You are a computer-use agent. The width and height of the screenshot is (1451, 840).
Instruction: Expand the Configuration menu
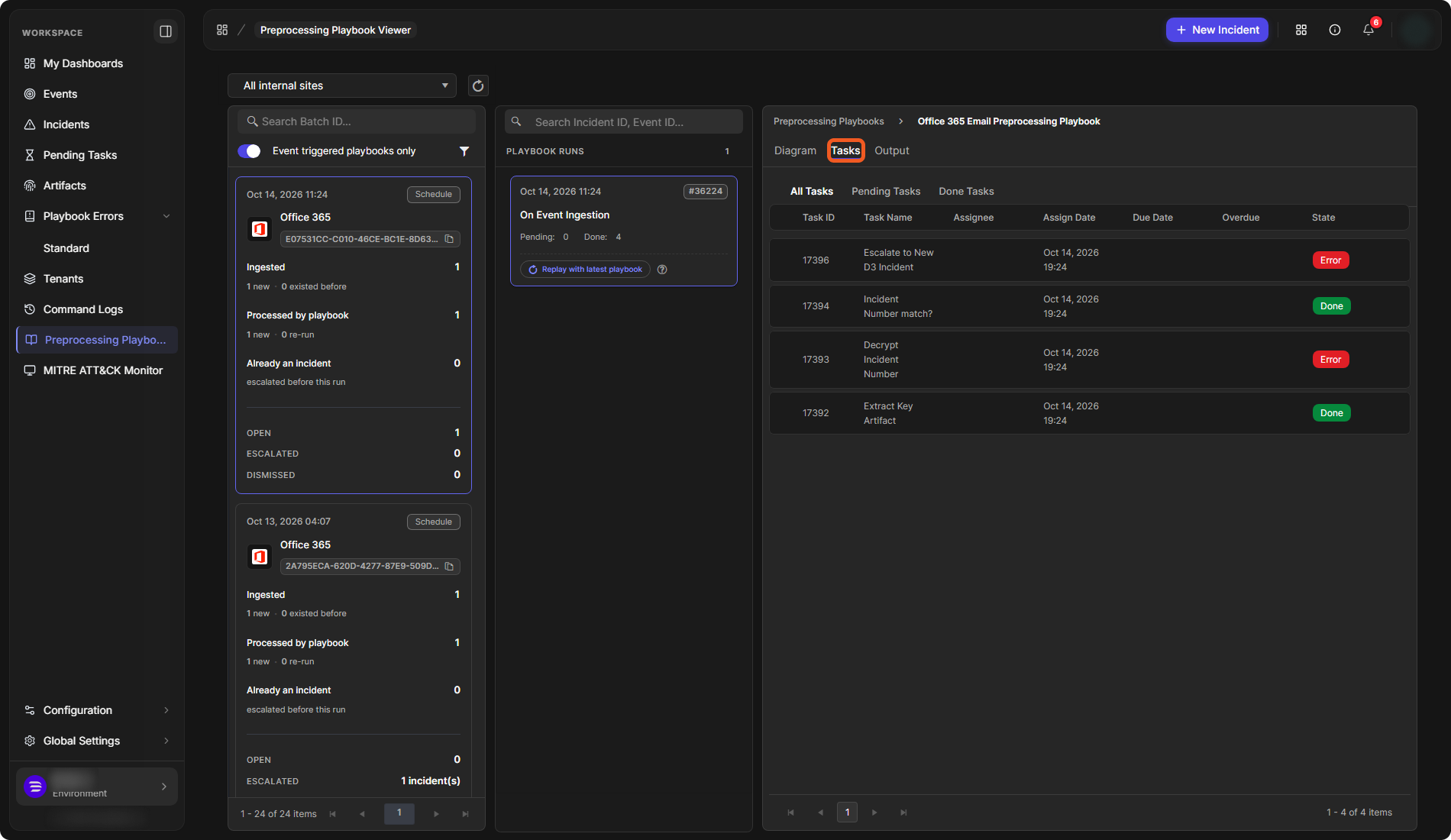(x=97, y=710)
